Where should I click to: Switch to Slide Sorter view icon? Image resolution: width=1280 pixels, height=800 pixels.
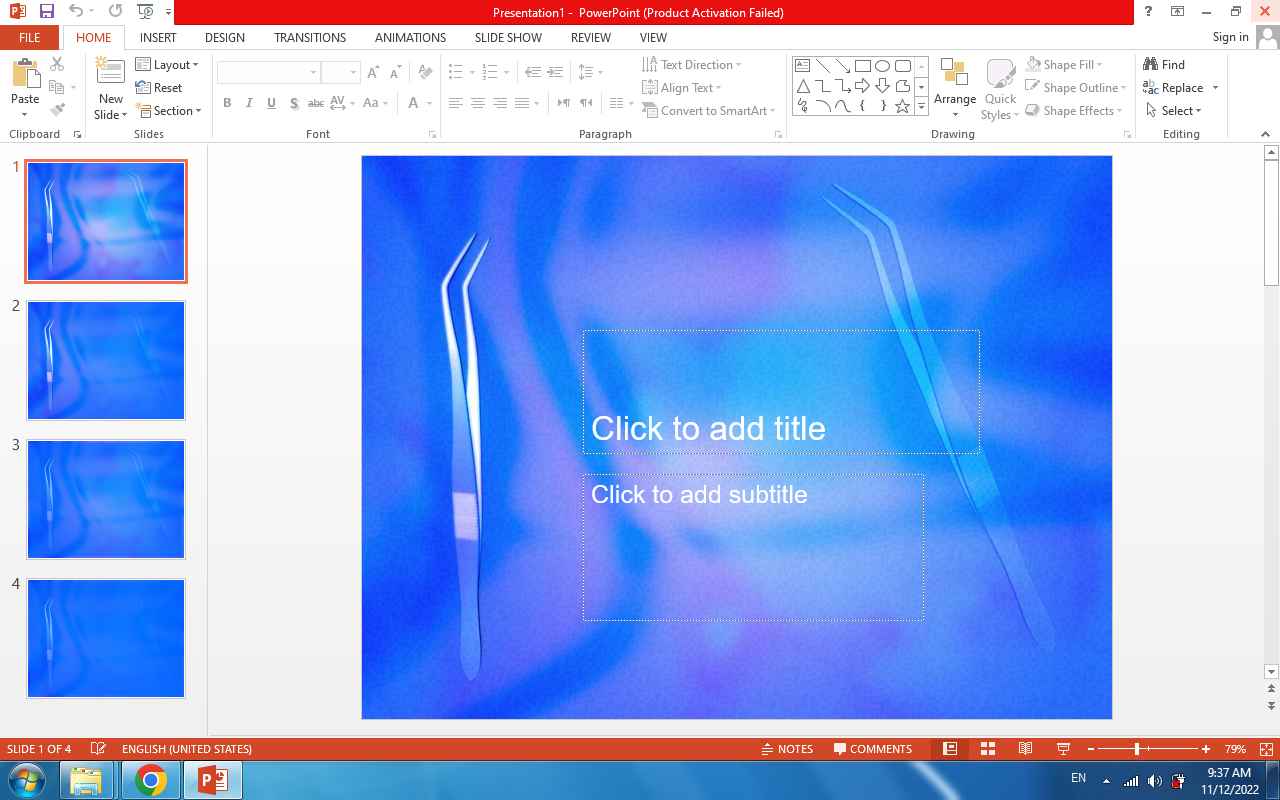(x=987, y=749)
